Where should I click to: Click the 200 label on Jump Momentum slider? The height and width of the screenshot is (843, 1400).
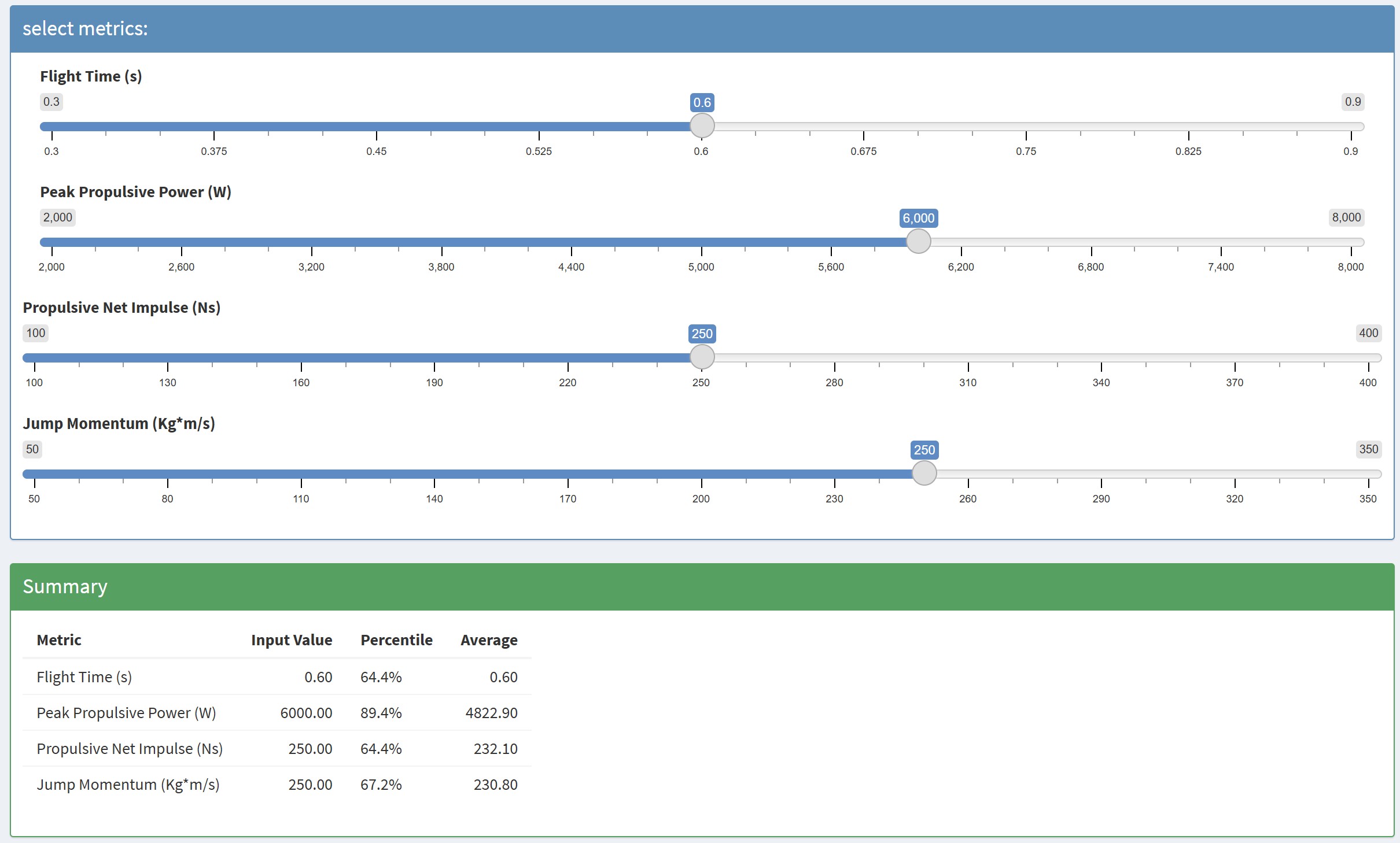click(x=701, y=499)
